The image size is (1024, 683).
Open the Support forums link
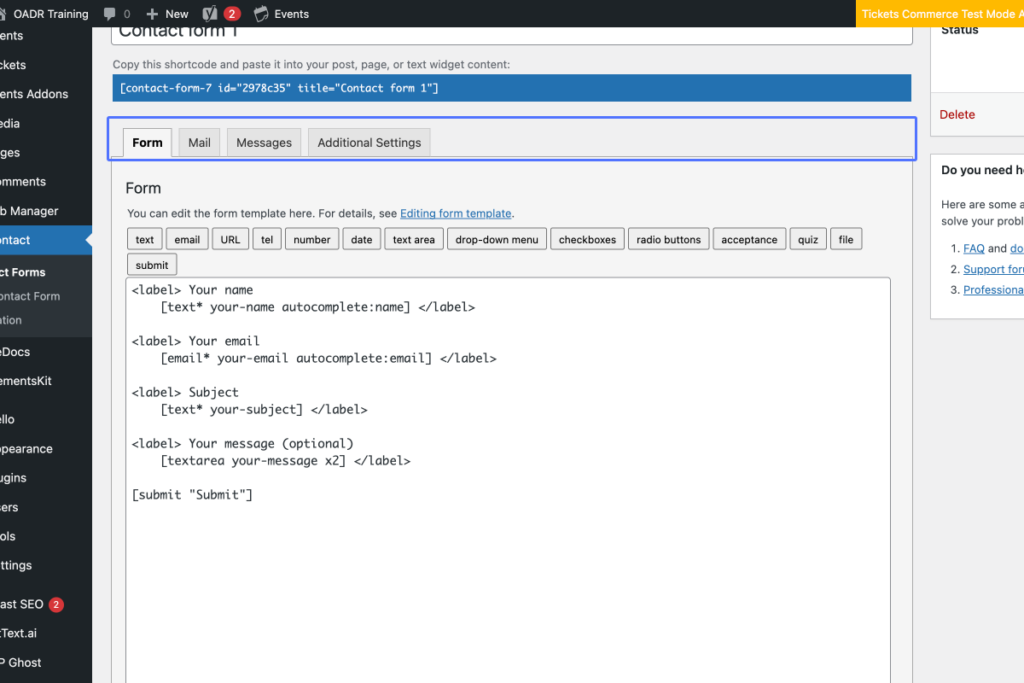coord(993,269)
